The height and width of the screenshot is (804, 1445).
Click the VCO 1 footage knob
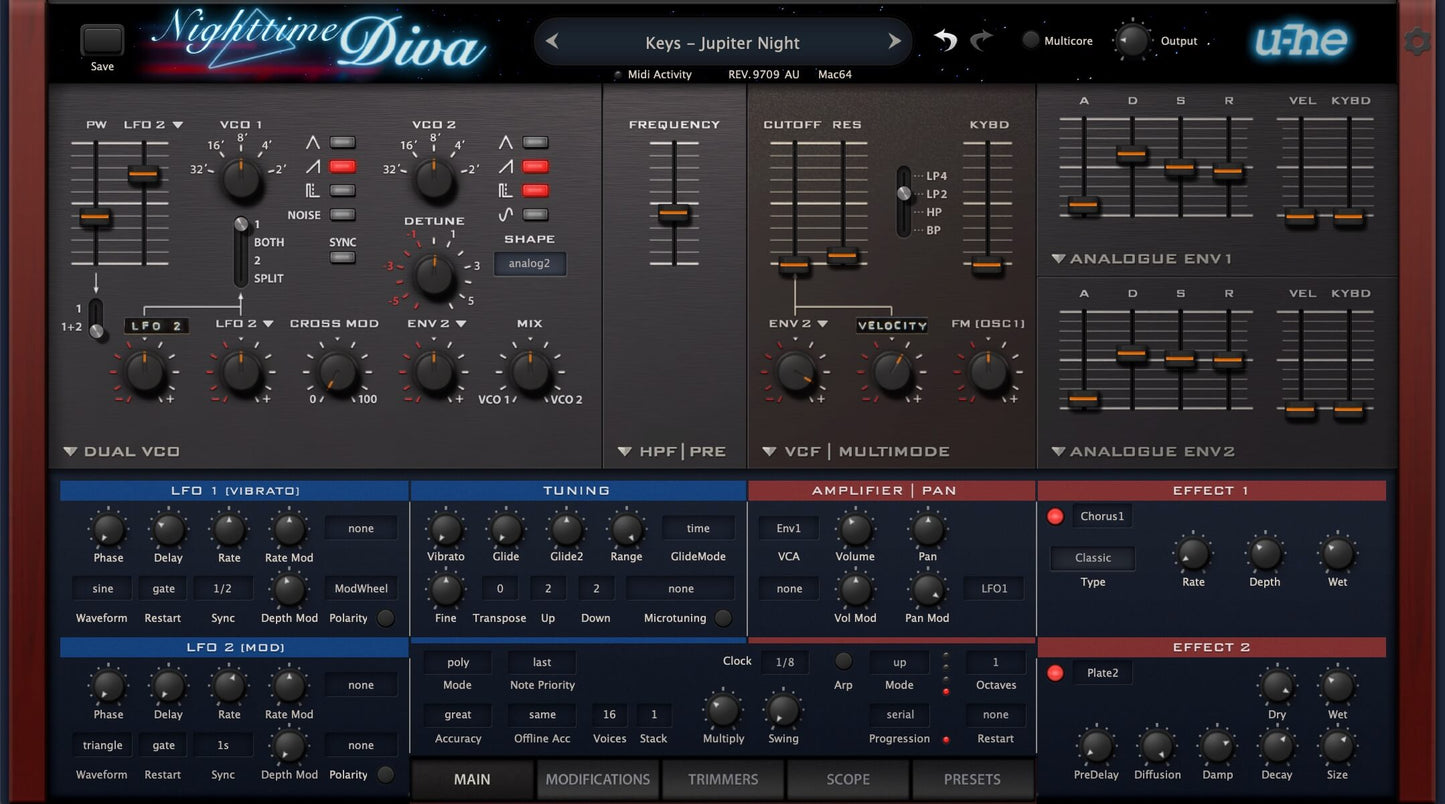(x=241, y=180)
